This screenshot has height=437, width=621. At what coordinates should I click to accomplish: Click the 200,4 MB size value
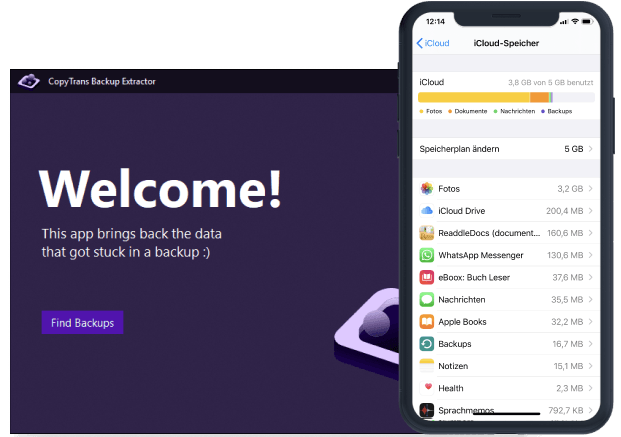coord(565,211)
